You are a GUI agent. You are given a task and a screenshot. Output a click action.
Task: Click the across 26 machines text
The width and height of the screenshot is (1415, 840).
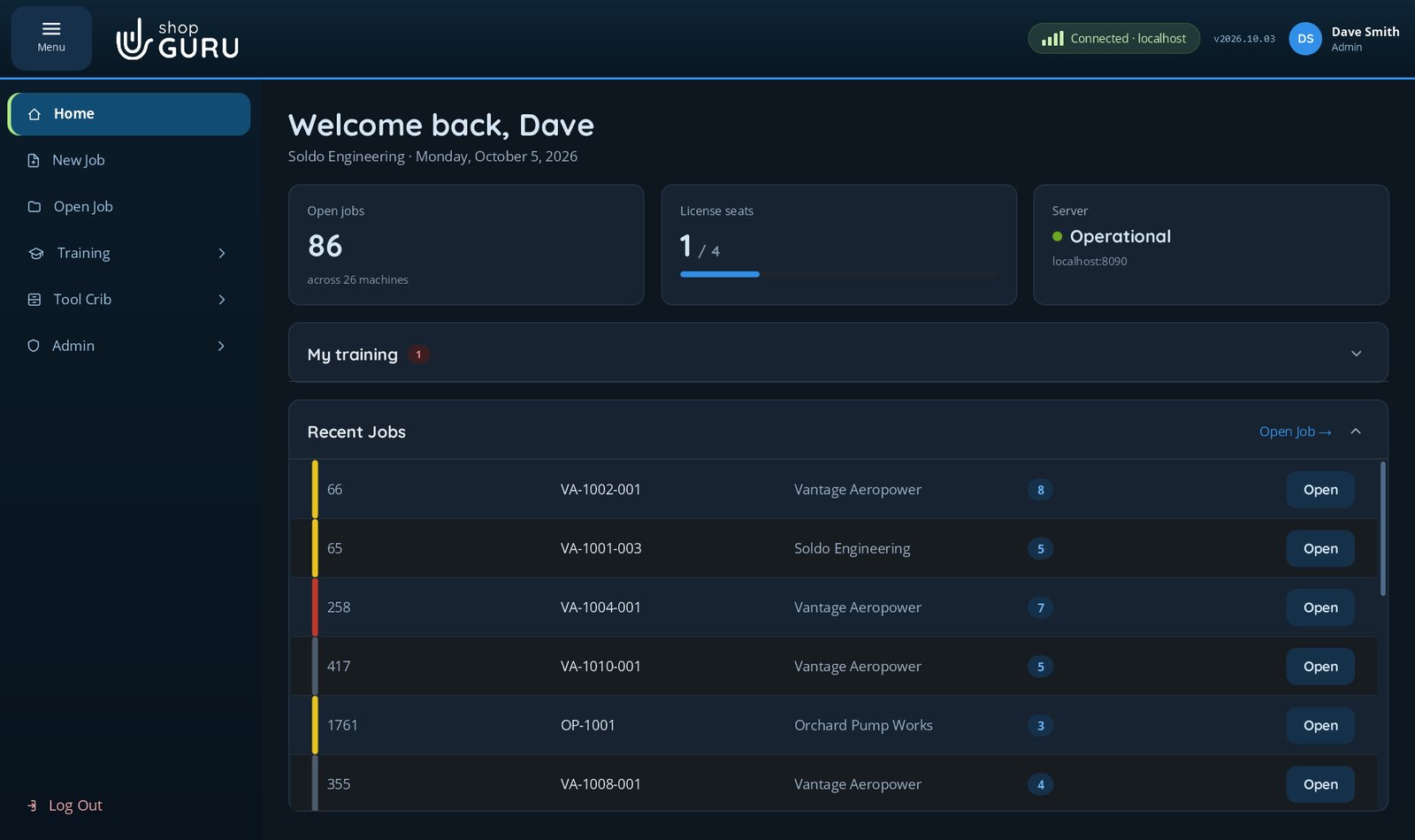click(357, 280)
